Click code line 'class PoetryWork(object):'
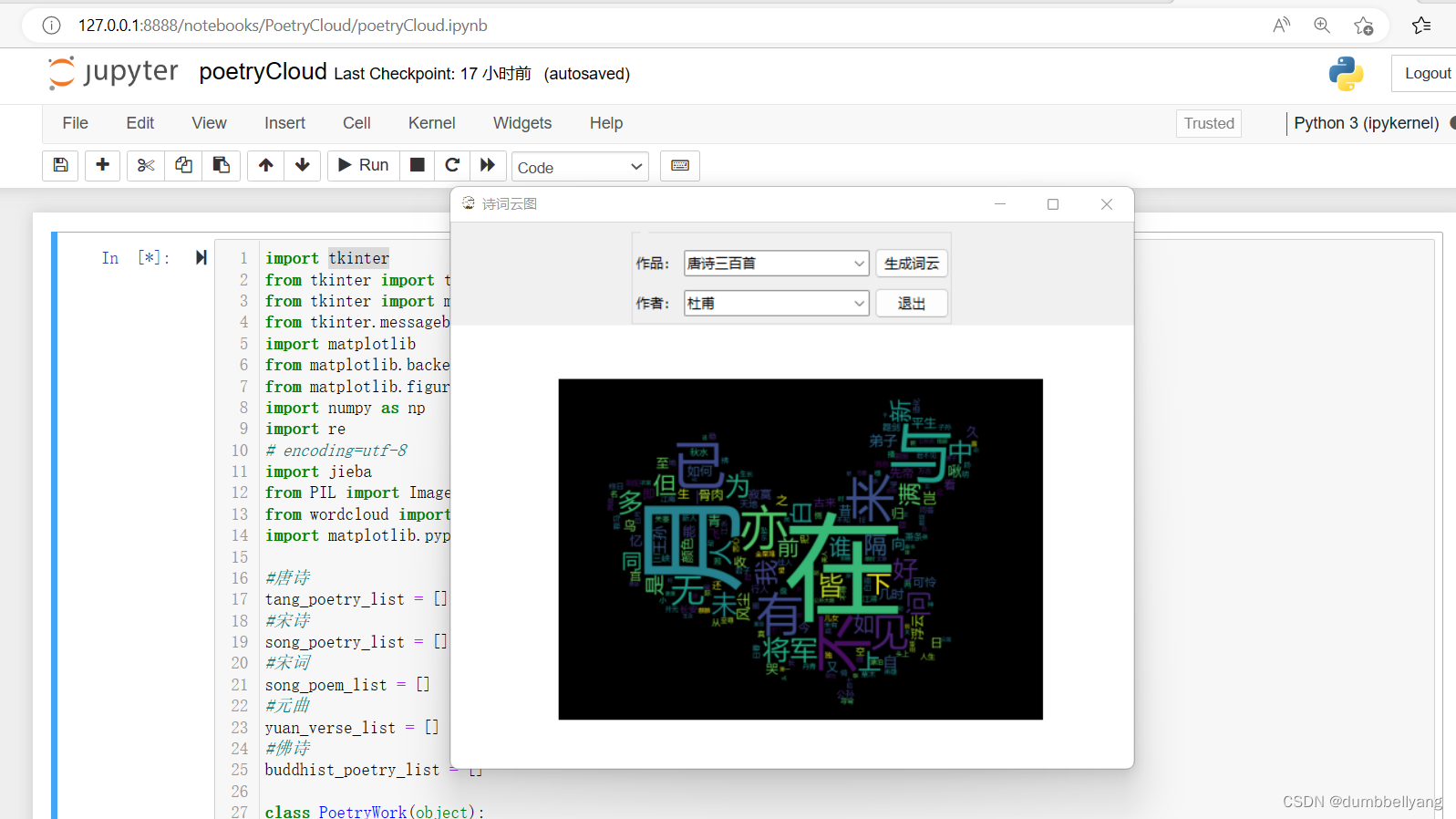The height and width of the screenshot is (819, 1456). pyautogui.click(x=373, y=811)
